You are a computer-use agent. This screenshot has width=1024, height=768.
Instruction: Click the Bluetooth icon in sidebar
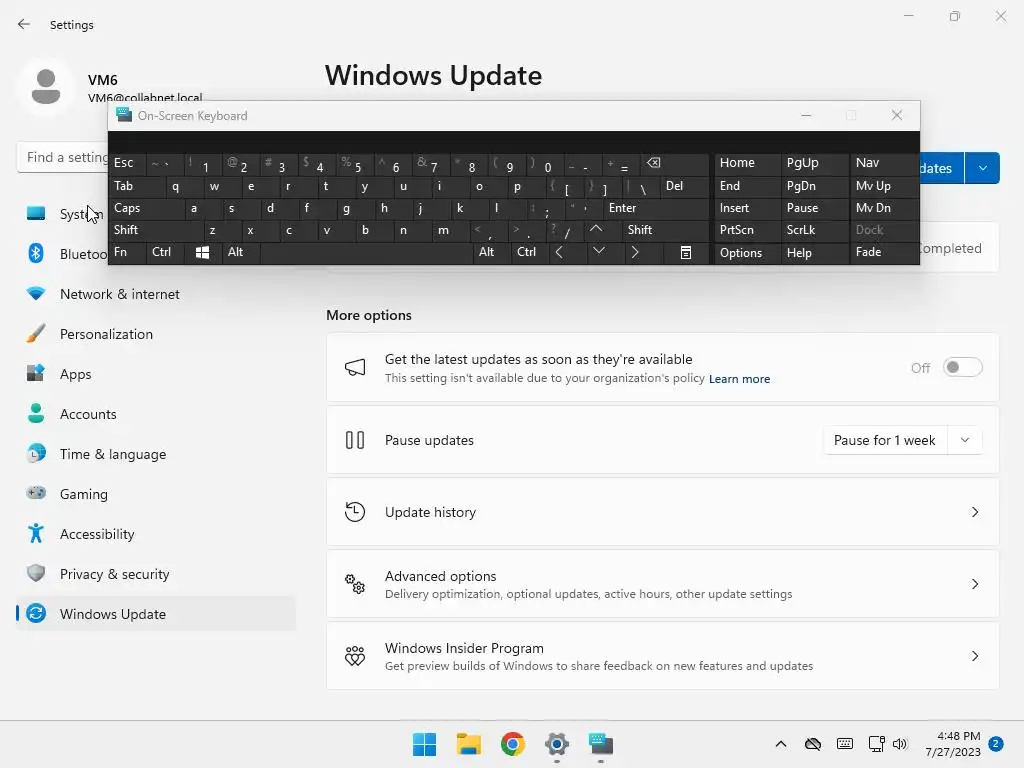(x=36, y=253)
